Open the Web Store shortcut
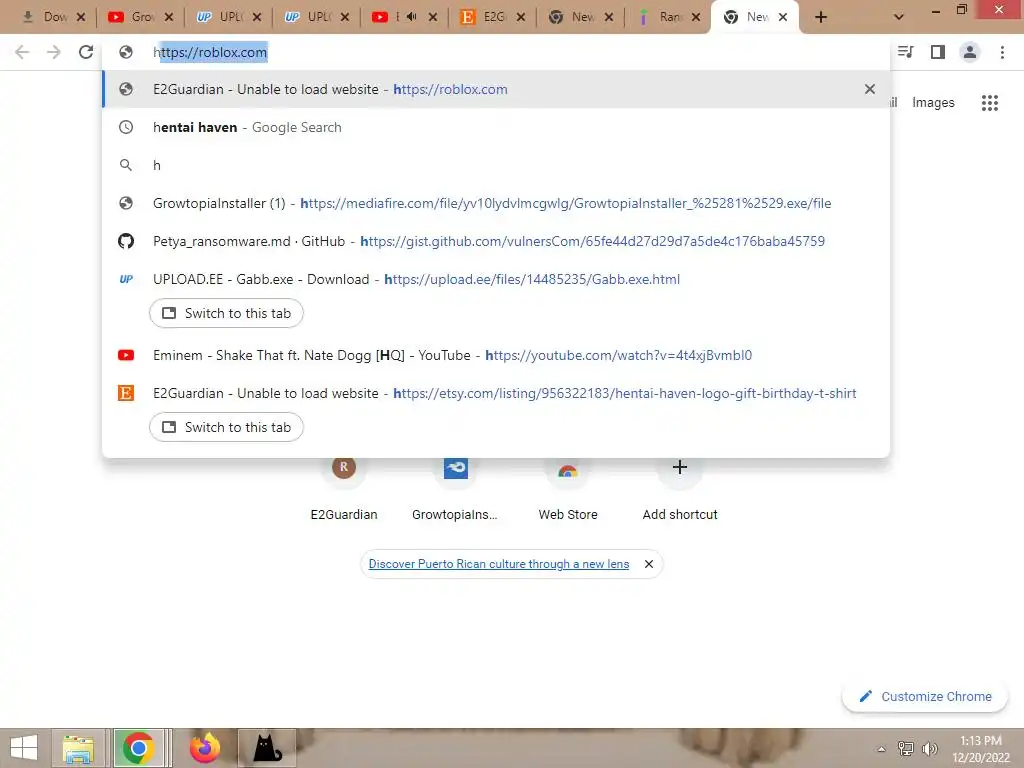1024x768 pixels. click(x=568, y=487)
